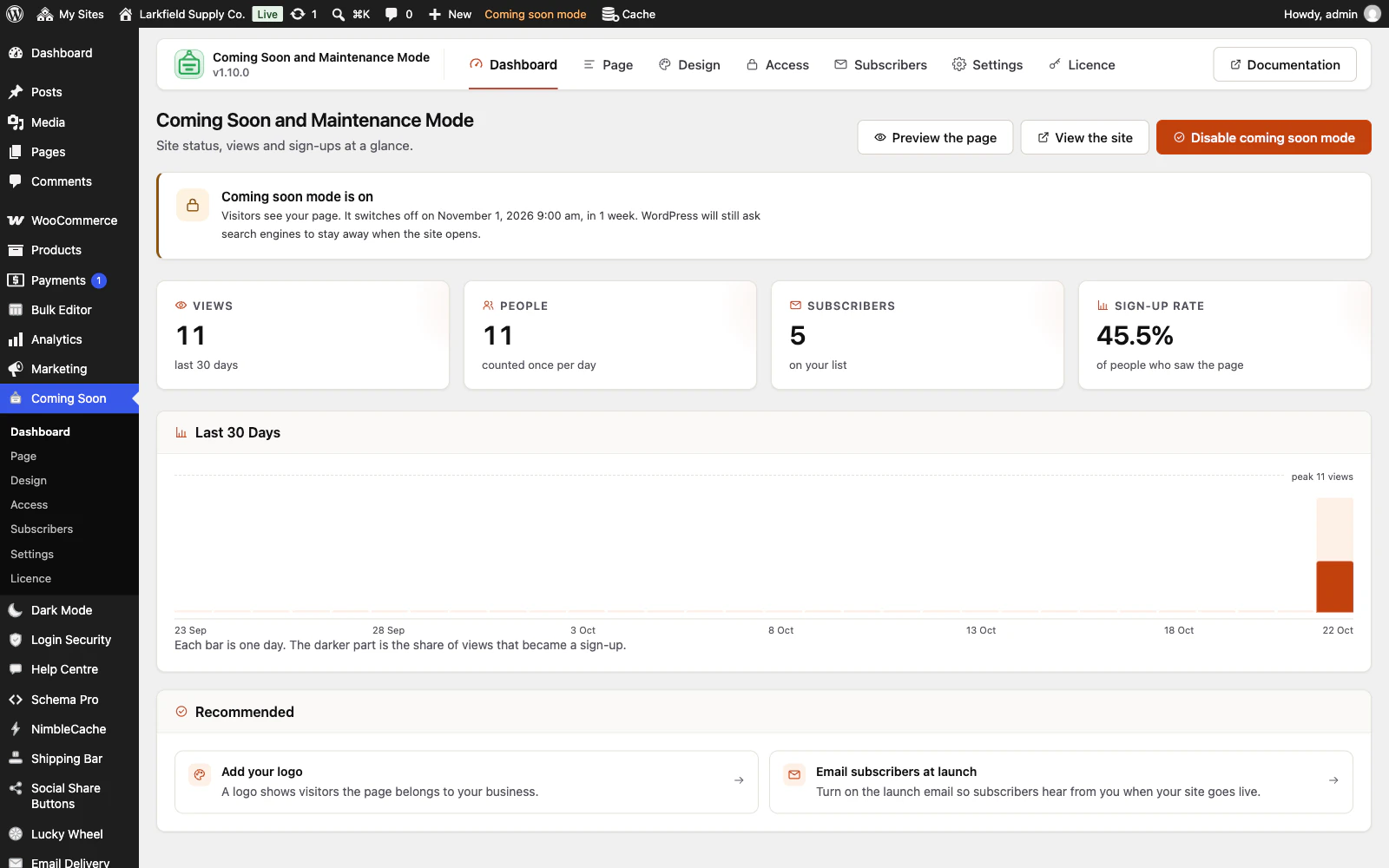Screen dimensions: 1389x868
Task: Disable coming soon mode
Action: pos(1264,137)
